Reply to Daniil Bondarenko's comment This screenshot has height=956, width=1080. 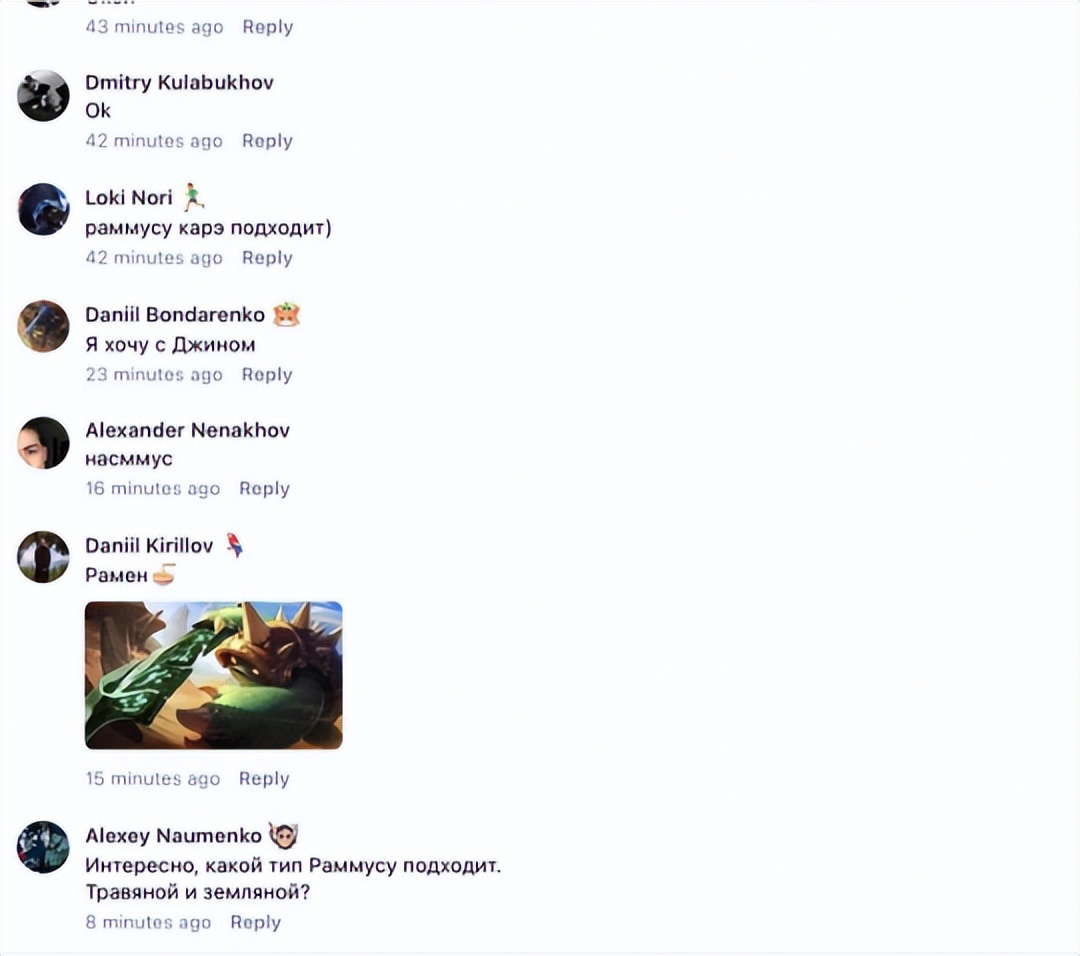tap(267, 375)
